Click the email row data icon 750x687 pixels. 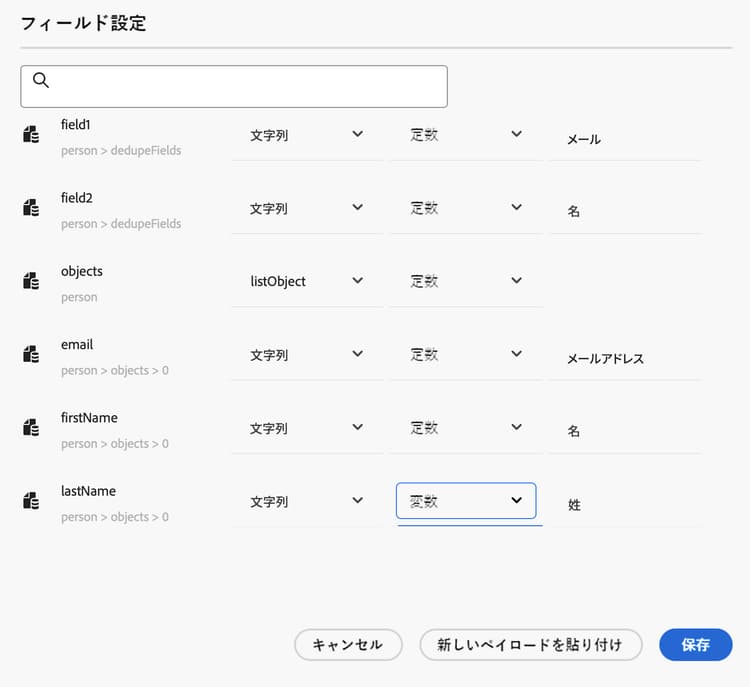coord(31,354)
